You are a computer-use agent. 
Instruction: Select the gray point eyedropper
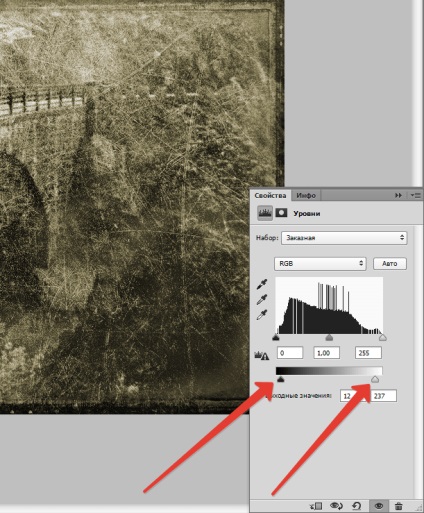tap(262, 299)
